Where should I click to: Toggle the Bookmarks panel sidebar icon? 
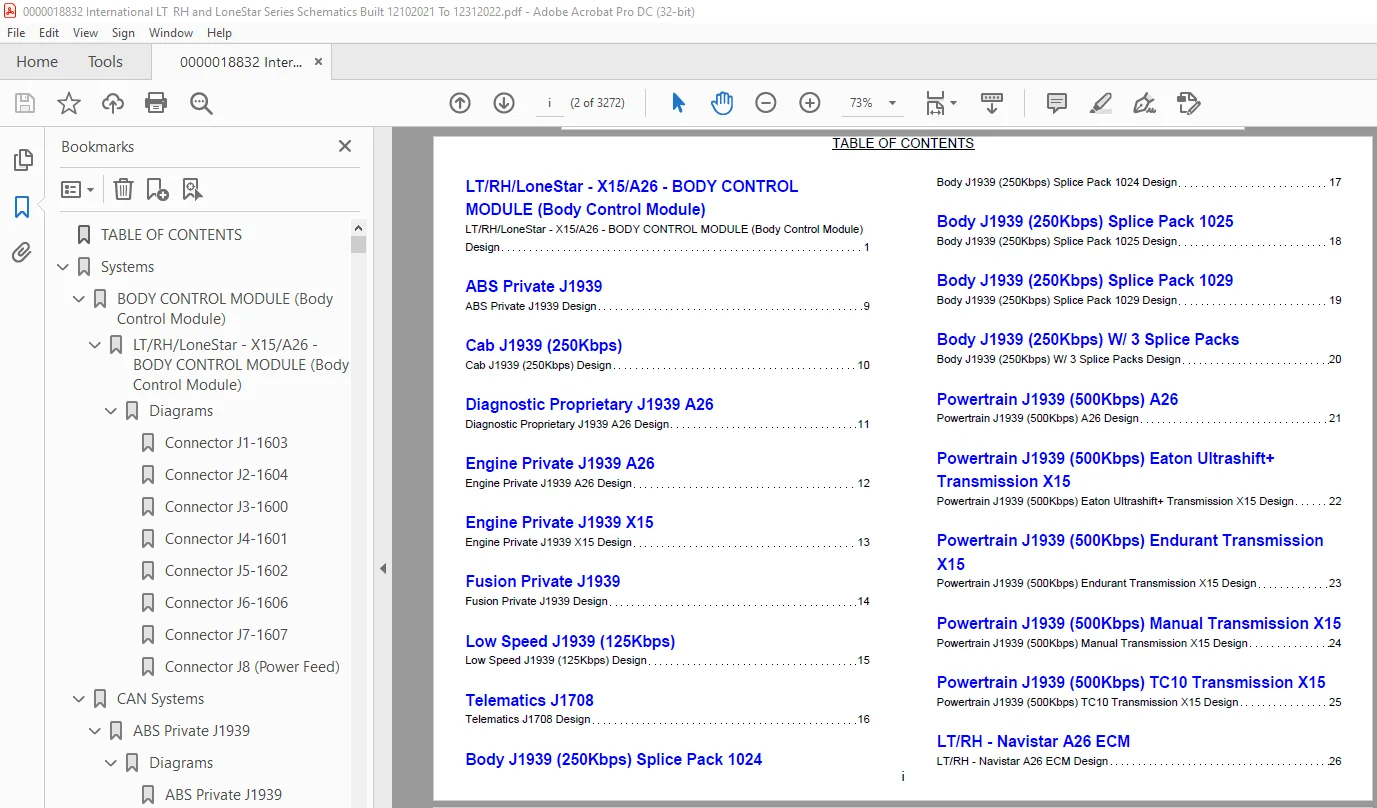coord(22,207)
